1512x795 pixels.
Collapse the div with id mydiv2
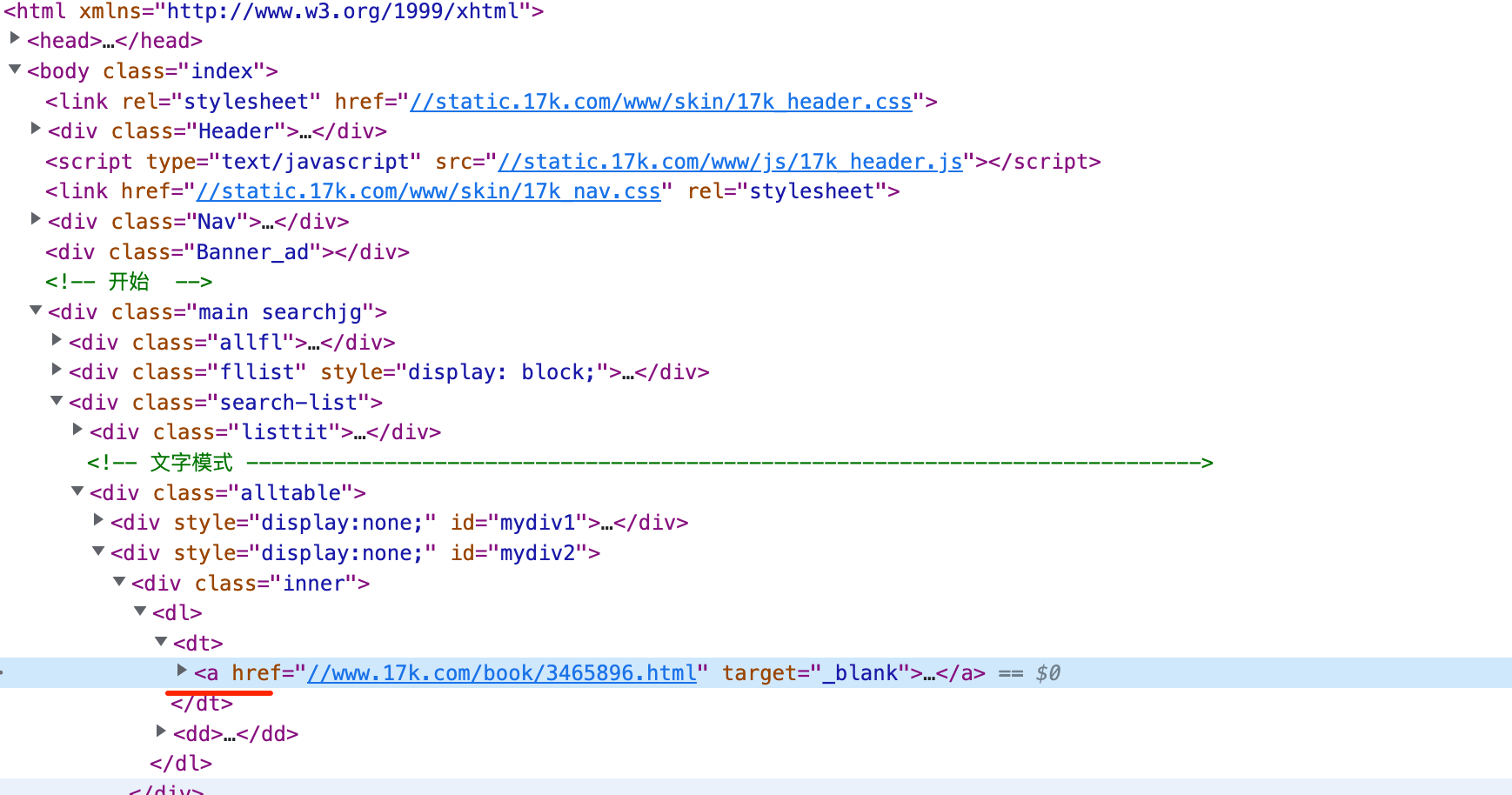(98, 551)
